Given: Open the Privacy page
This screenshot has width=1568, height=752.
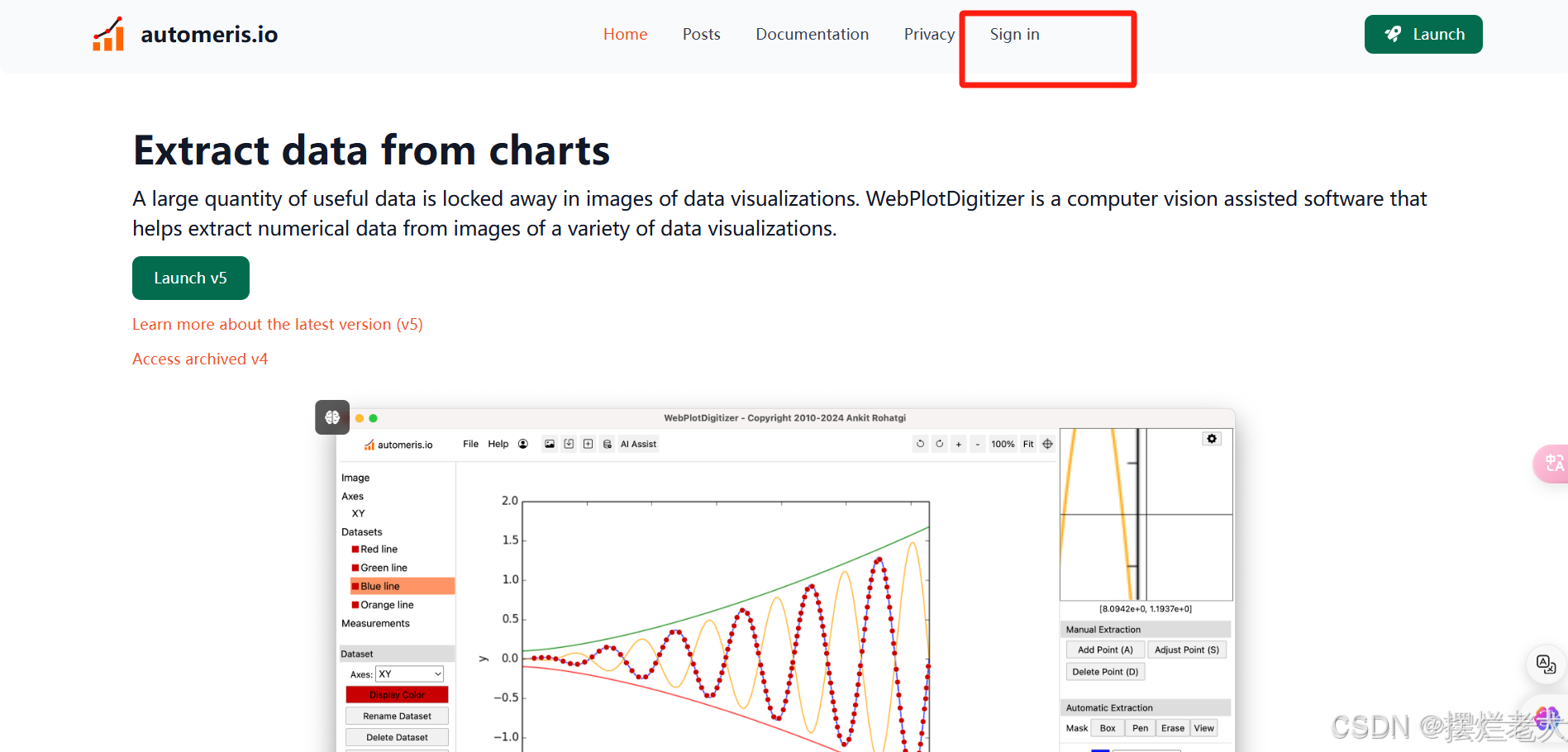Looking at the screenshot, I should coord(929,34).
